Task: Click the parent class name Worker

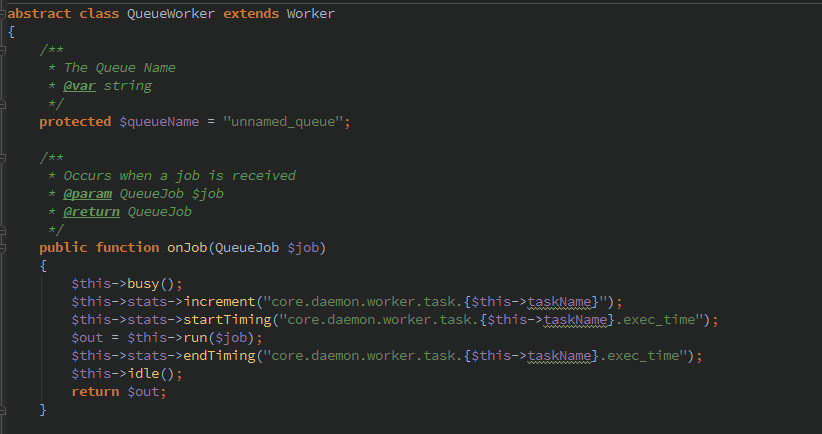Action: tap(310, 14)
